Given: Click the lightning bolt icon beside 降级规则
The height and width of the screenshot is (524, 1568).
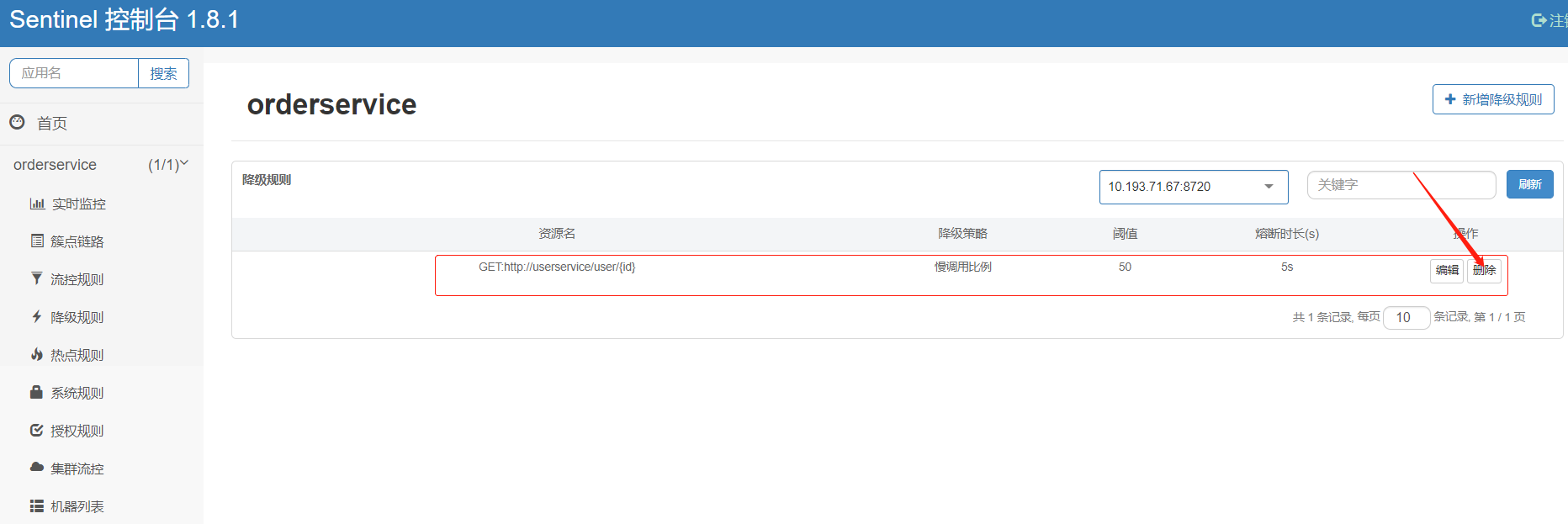Looking at the screenshot, I should pos(36,316).
